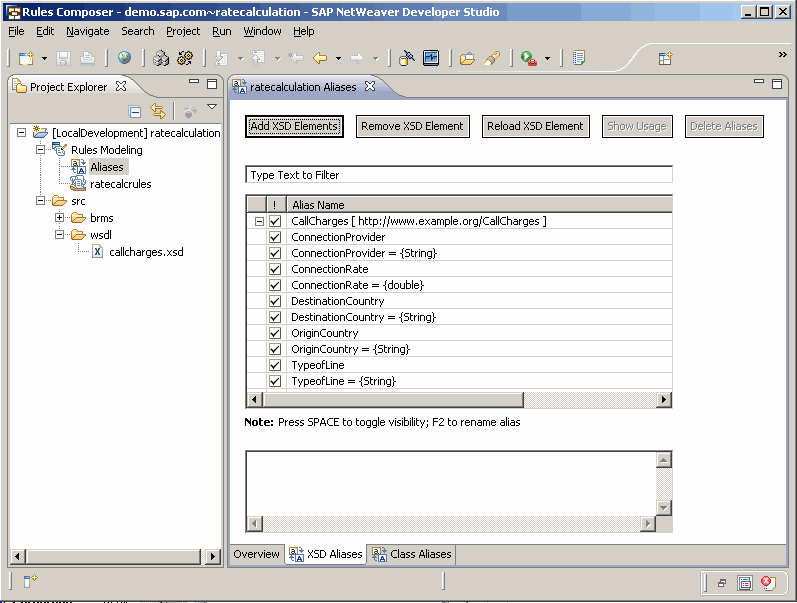The image size is (797, 603).
Task: Click the Reload XSD Element button
Action: point(535,126)
